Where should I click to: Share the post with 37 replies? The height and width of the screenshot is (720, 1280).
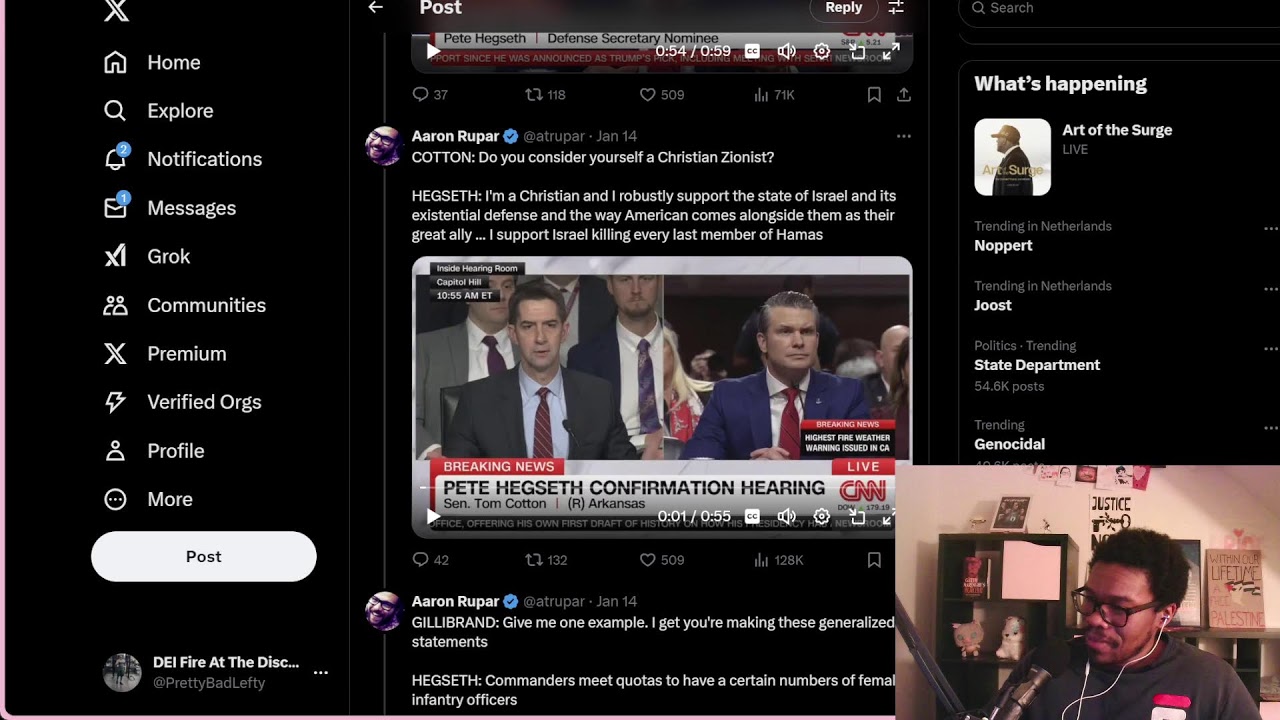point(904,95)
